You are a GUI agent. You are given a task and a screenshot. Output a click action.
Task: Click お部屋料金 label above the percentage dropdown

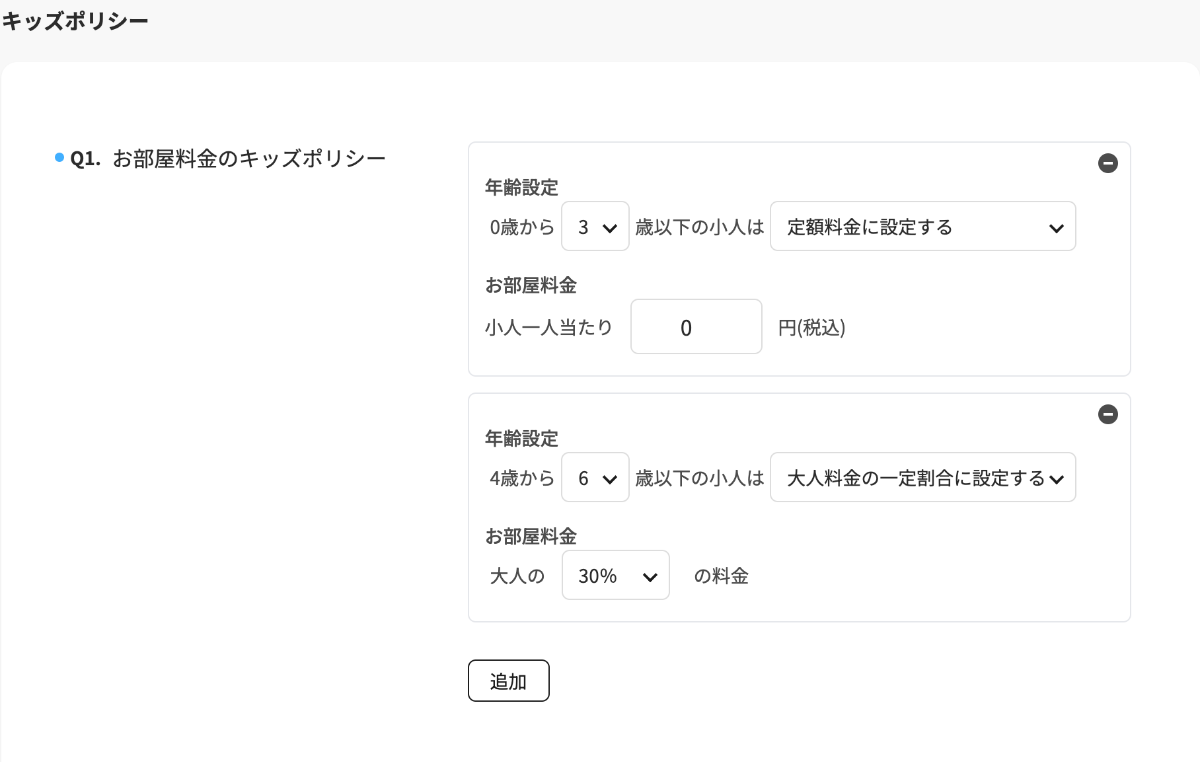[531, 536]
